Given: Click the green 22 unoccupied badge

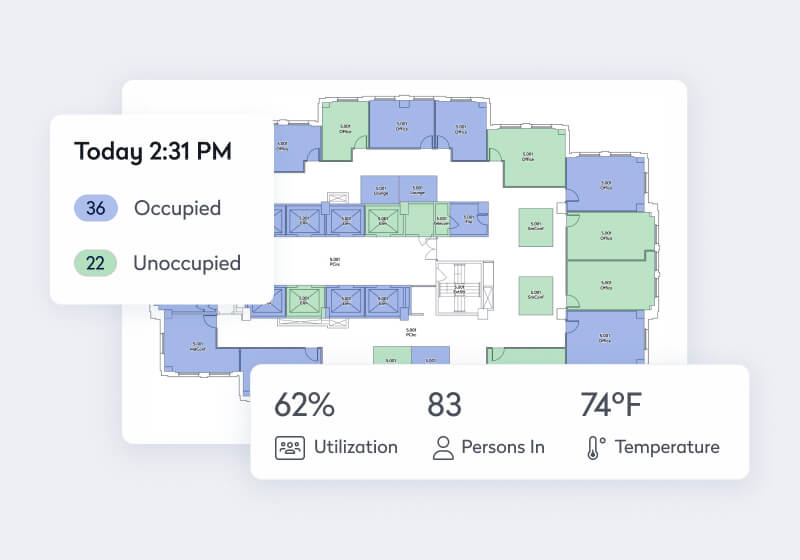Looking at the screenshot, I should coord(96,263).
